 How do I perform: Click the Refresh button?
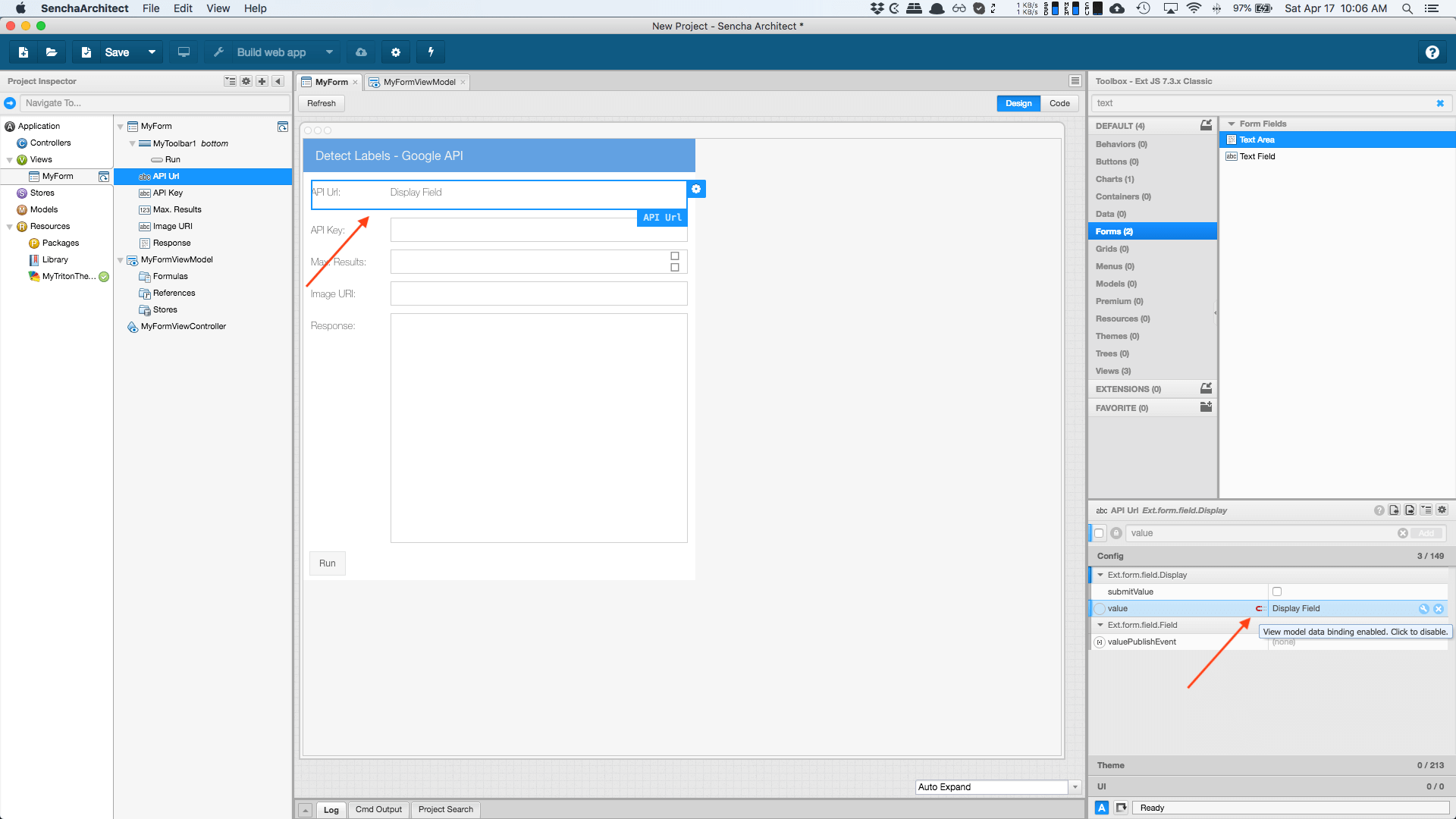pos(322,103)
